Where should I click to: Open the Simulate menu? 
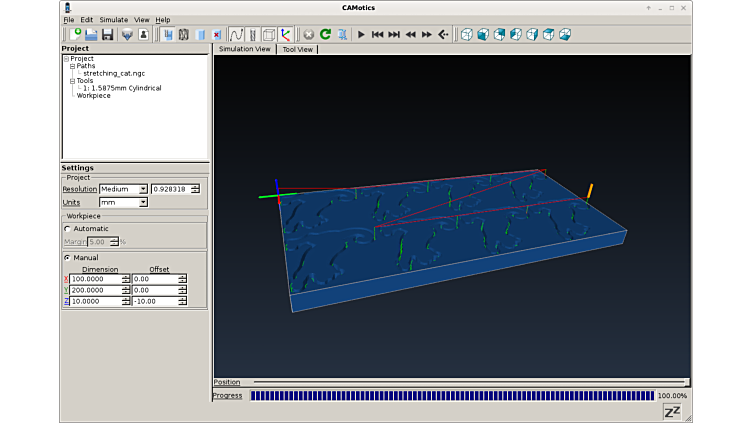[113, 19]
